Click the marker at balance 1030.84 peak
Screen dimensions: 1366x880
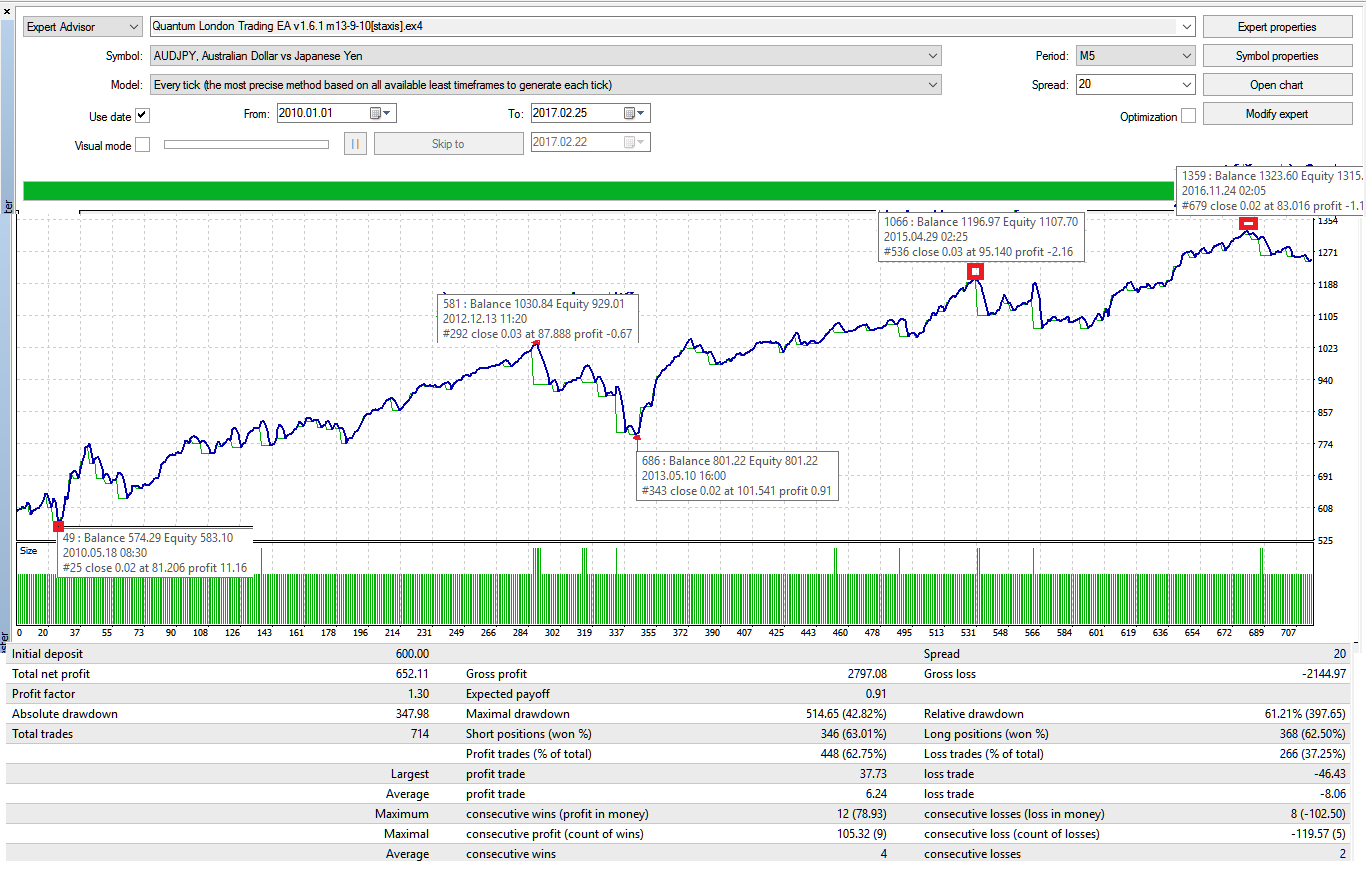pos(536,343)
